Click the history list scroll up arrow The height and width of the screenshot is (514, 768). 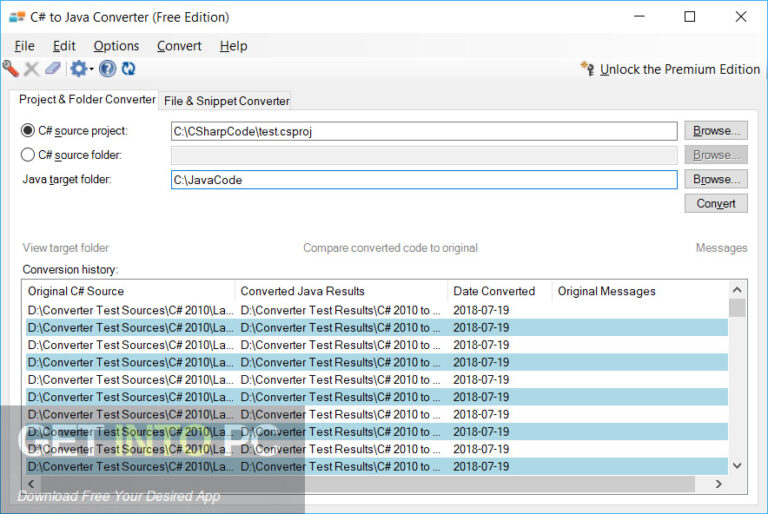point(737,290)
